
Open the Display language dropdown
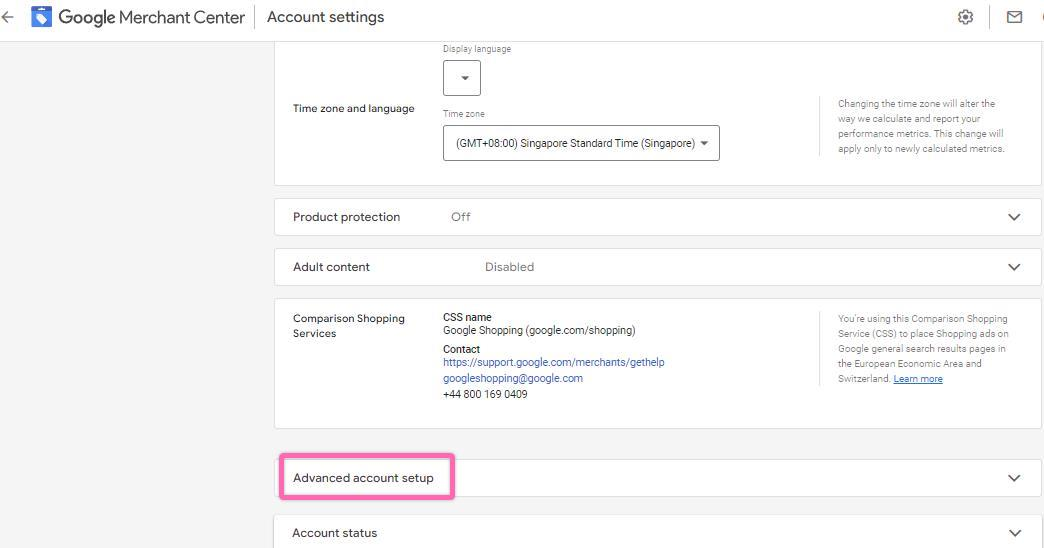tap(462, 78)
